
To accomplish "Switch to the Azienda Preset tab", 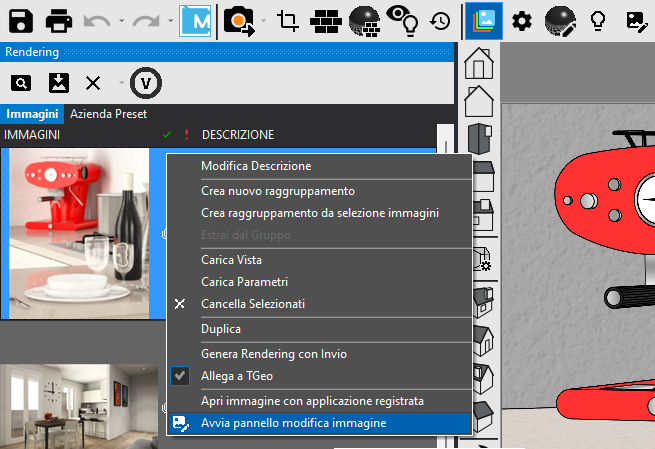I will tap(108, 114).
